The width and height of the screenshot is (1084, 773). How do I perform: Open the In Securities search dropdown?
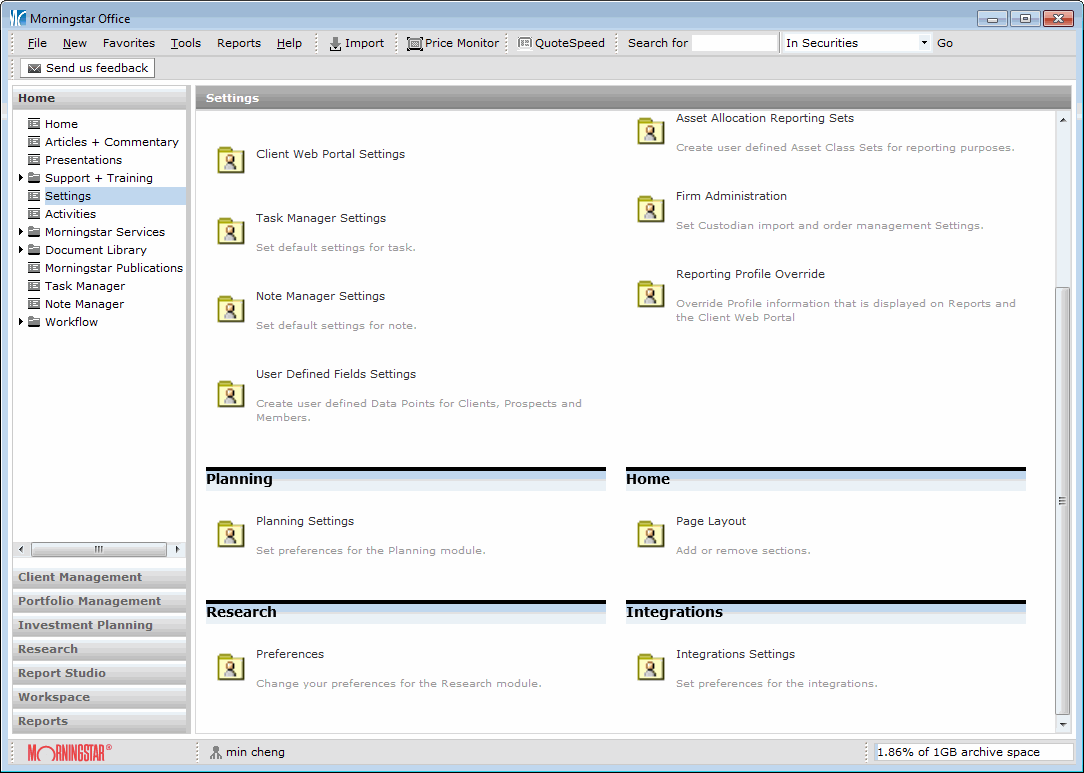(x=923, y=43)
